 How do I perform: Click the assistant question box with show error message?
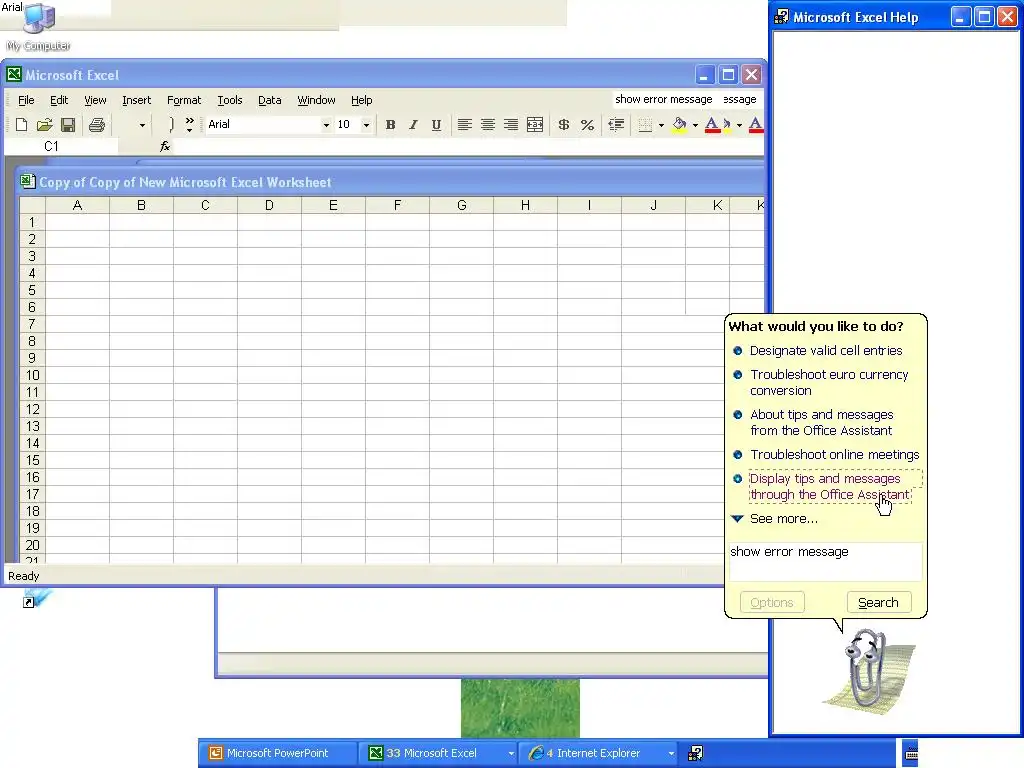[825, 561]
